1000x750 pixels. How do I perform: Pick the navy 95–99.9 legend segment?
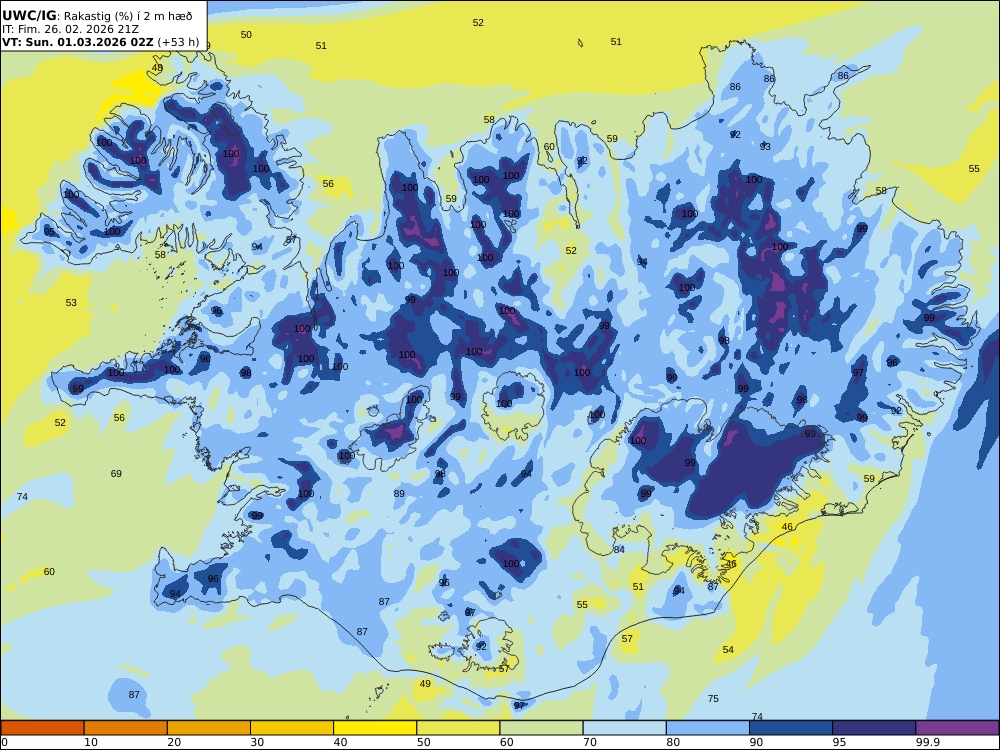coord(874,728)
